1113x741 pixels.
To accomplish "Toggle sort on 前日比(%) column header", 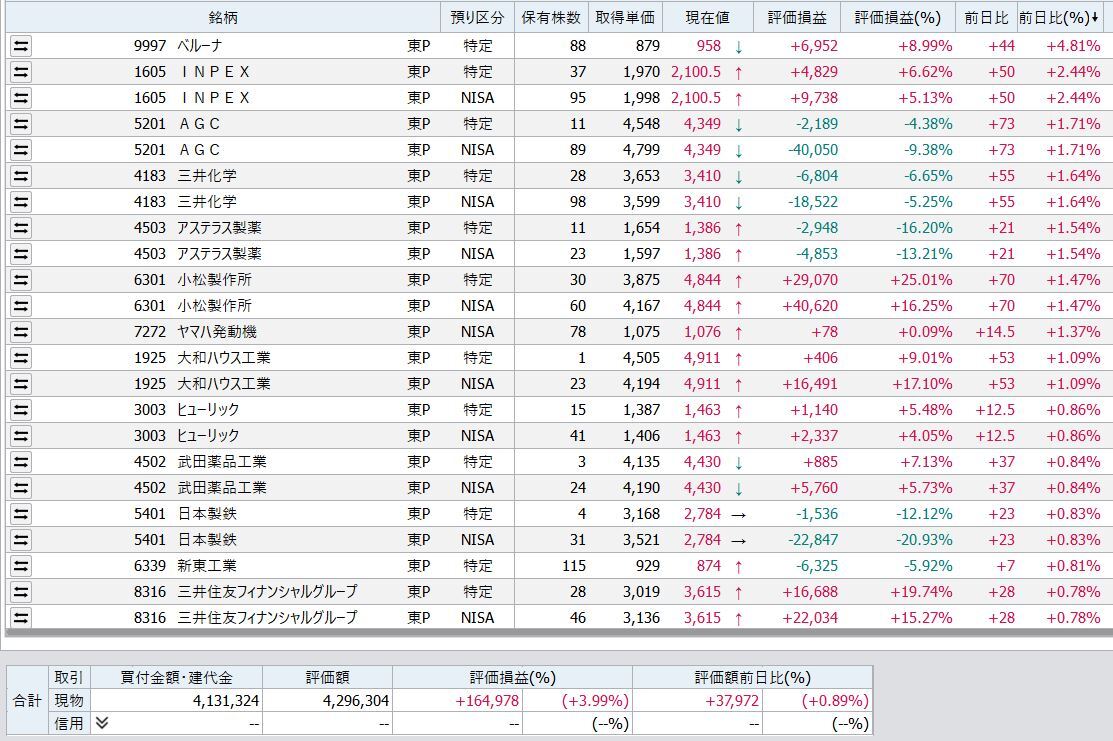I will point(1060,18).
